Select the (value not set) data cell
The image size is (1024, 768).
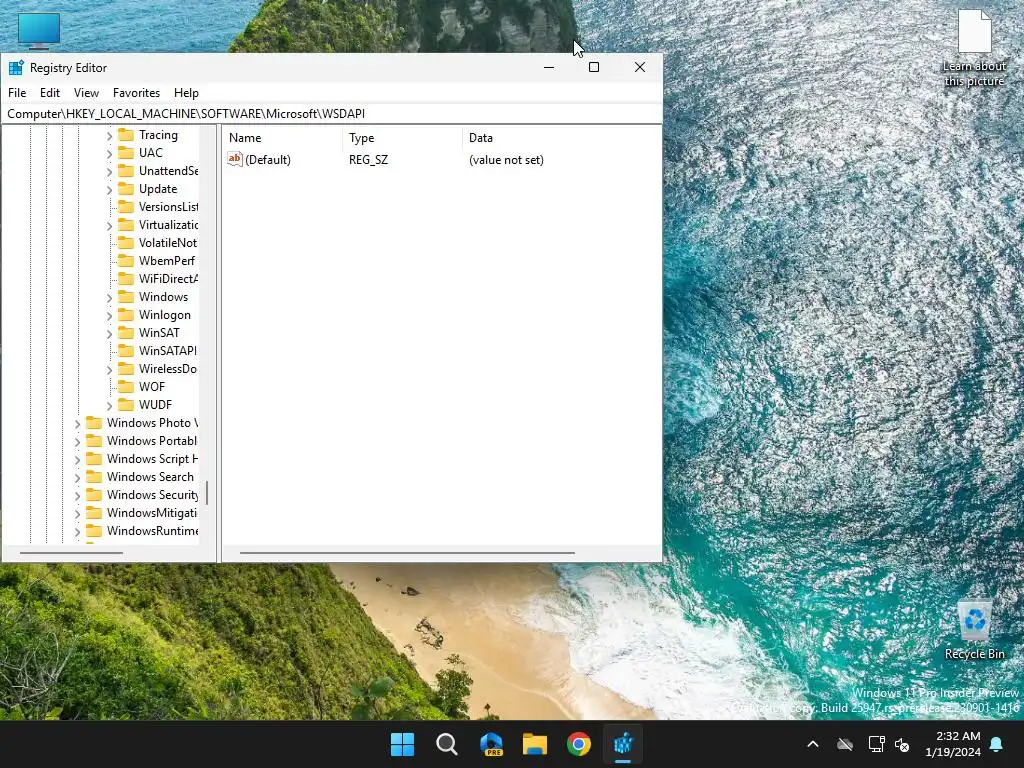[x=506, y=159]
